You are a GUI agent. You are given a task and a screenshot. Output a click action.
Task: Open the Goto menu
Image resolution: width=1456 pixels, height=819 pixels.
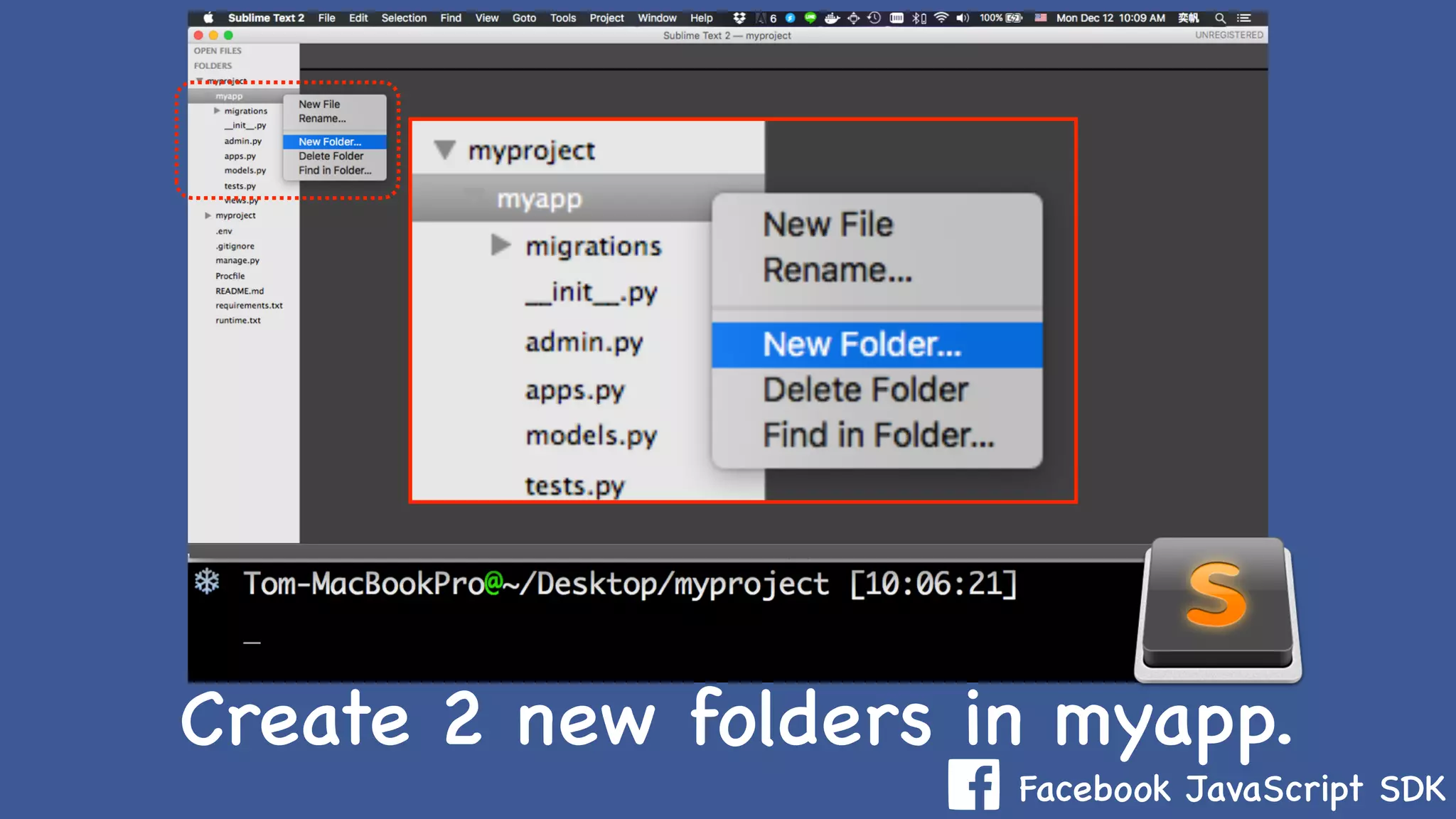click(524, 18)
